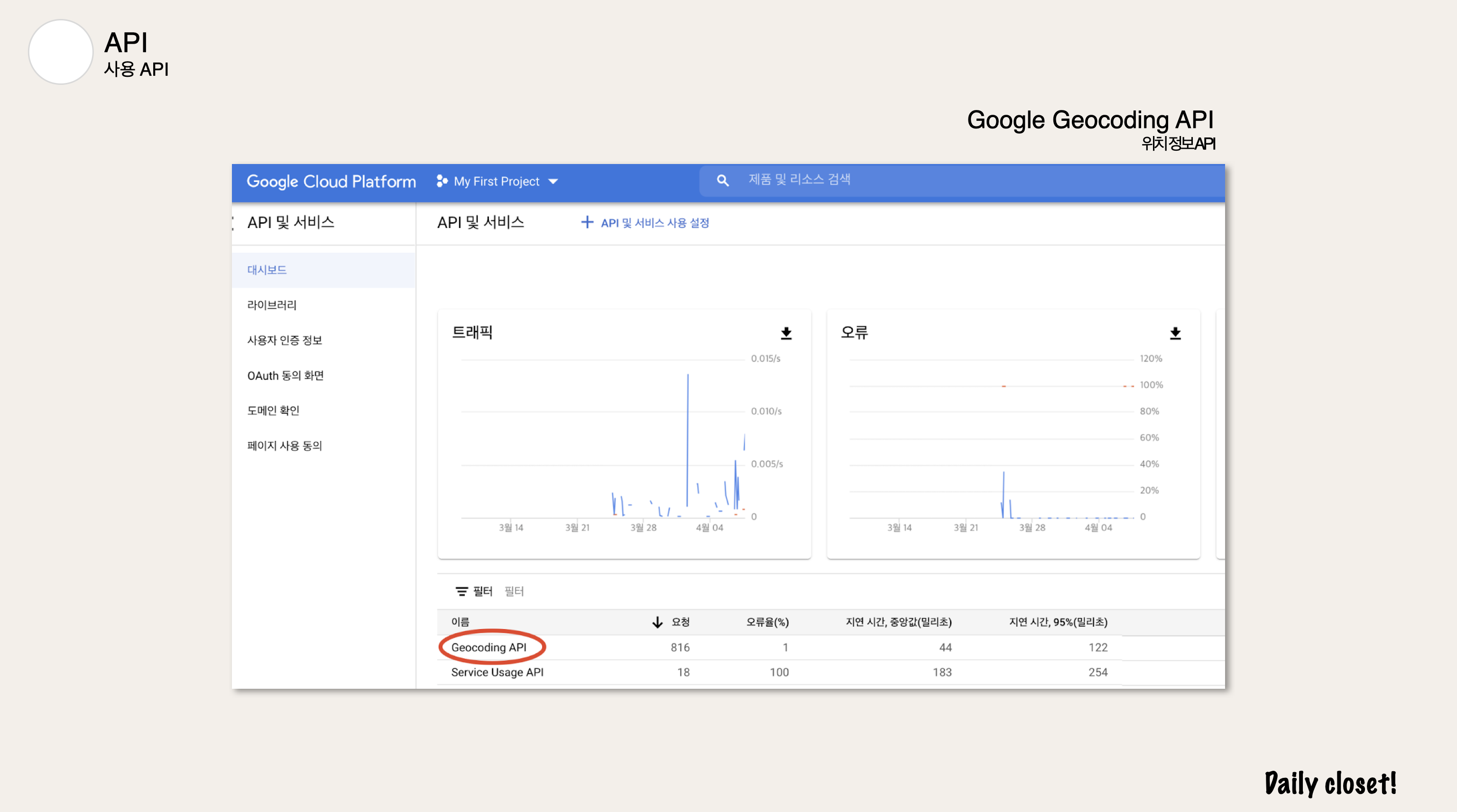Click the plus icon for enabling APIs
The width and height of the screenshot is (1457, 812).
pos(587,222)
